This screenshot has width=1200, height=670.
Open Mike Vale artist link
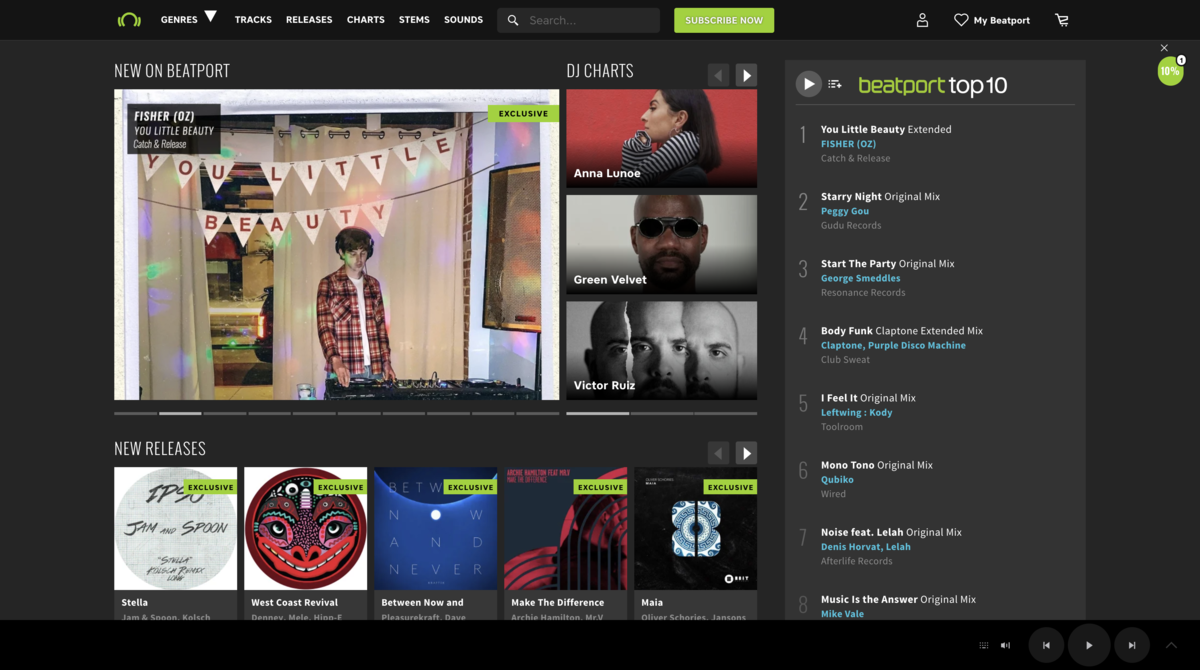tap(842, 613)
